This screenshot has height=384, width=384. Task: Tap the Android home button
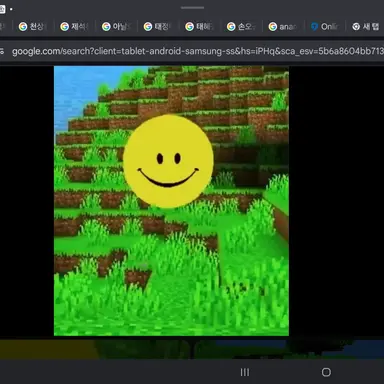click(326, 372)
